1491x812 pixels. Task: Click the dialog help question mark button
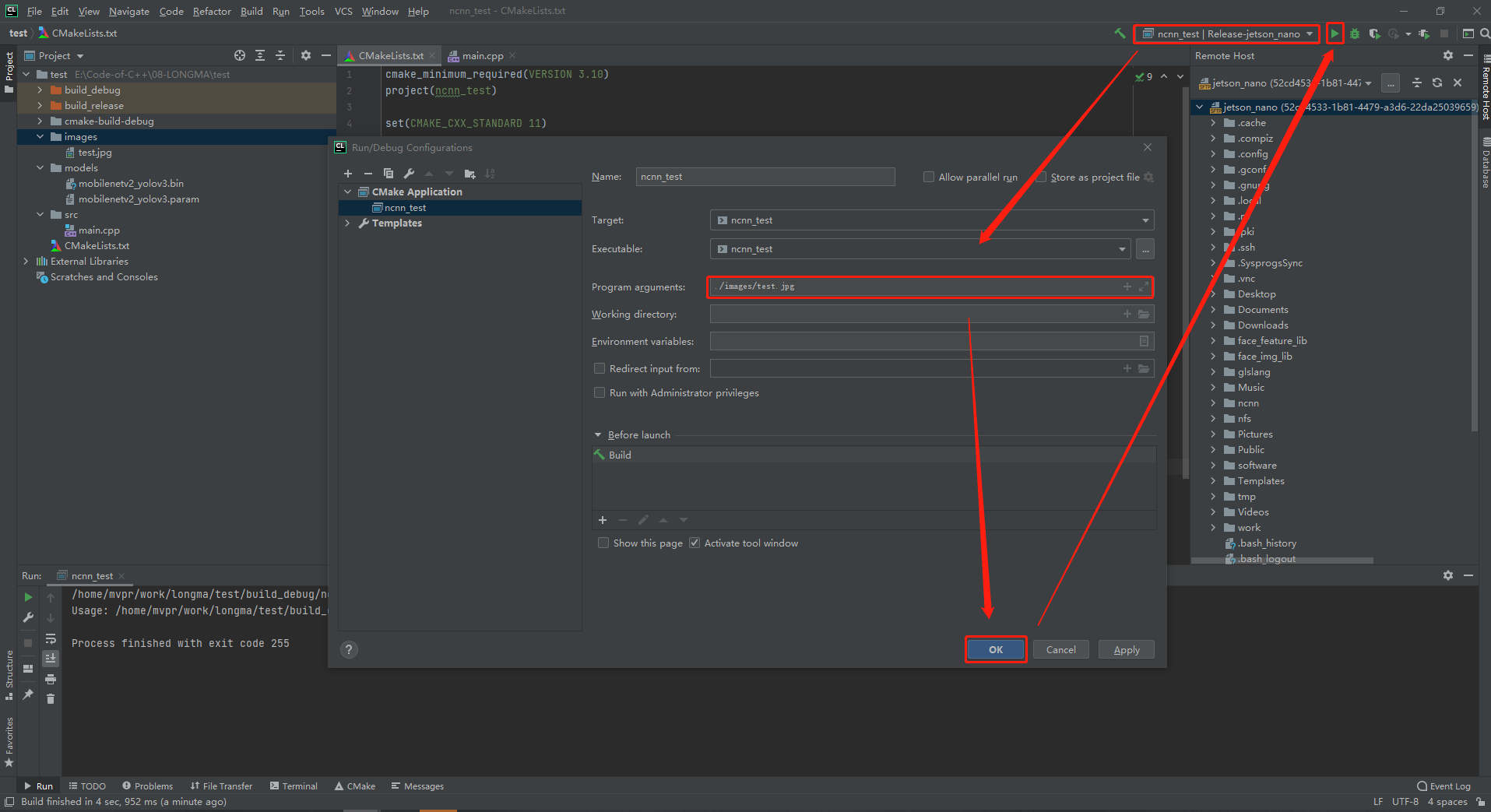click(x=350, y=649)
